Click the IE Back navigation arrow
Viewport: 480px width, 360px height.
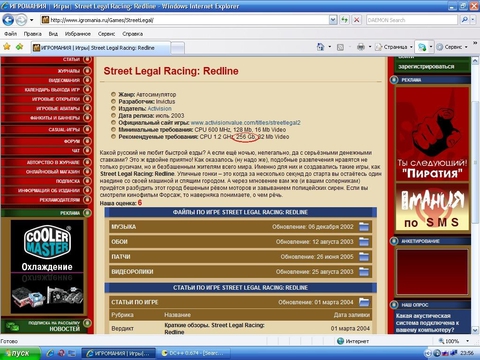pyautogui.click(x=8, y=20)
